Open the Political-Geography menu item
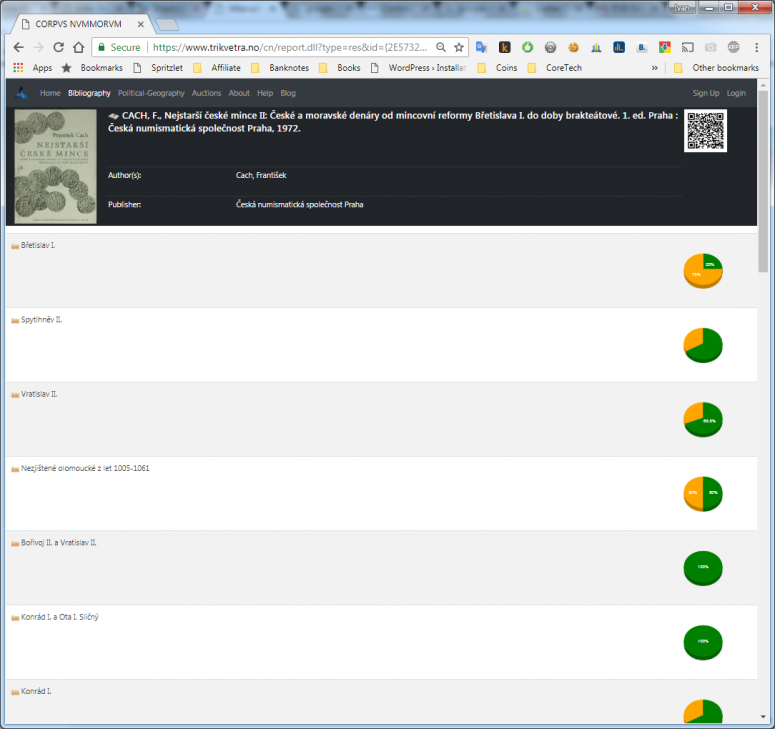The width and height of the screenshot is (775, 729). coord(151,93)
